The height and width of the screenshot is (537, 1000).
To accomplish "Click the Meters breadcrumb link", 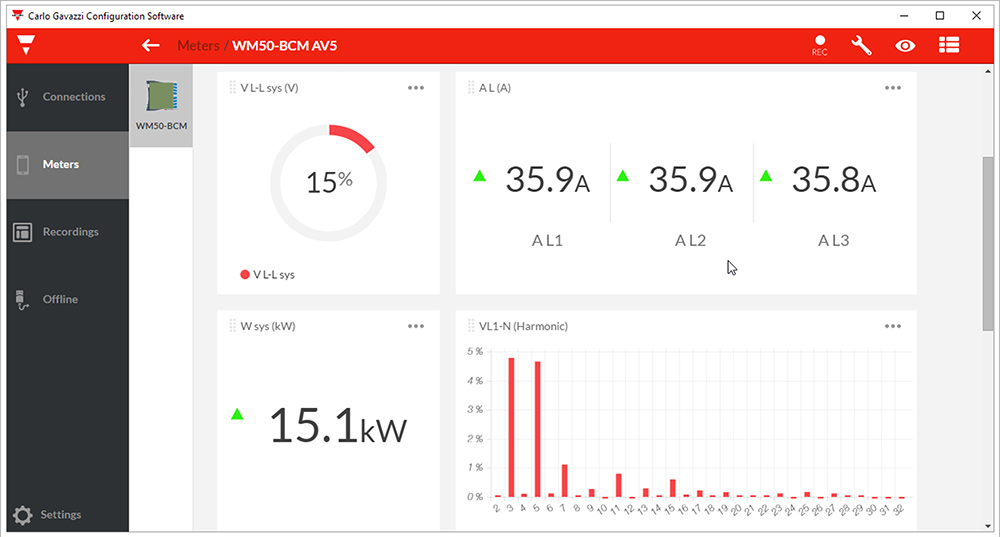I will pyautogui.click(x=198, y=46).
